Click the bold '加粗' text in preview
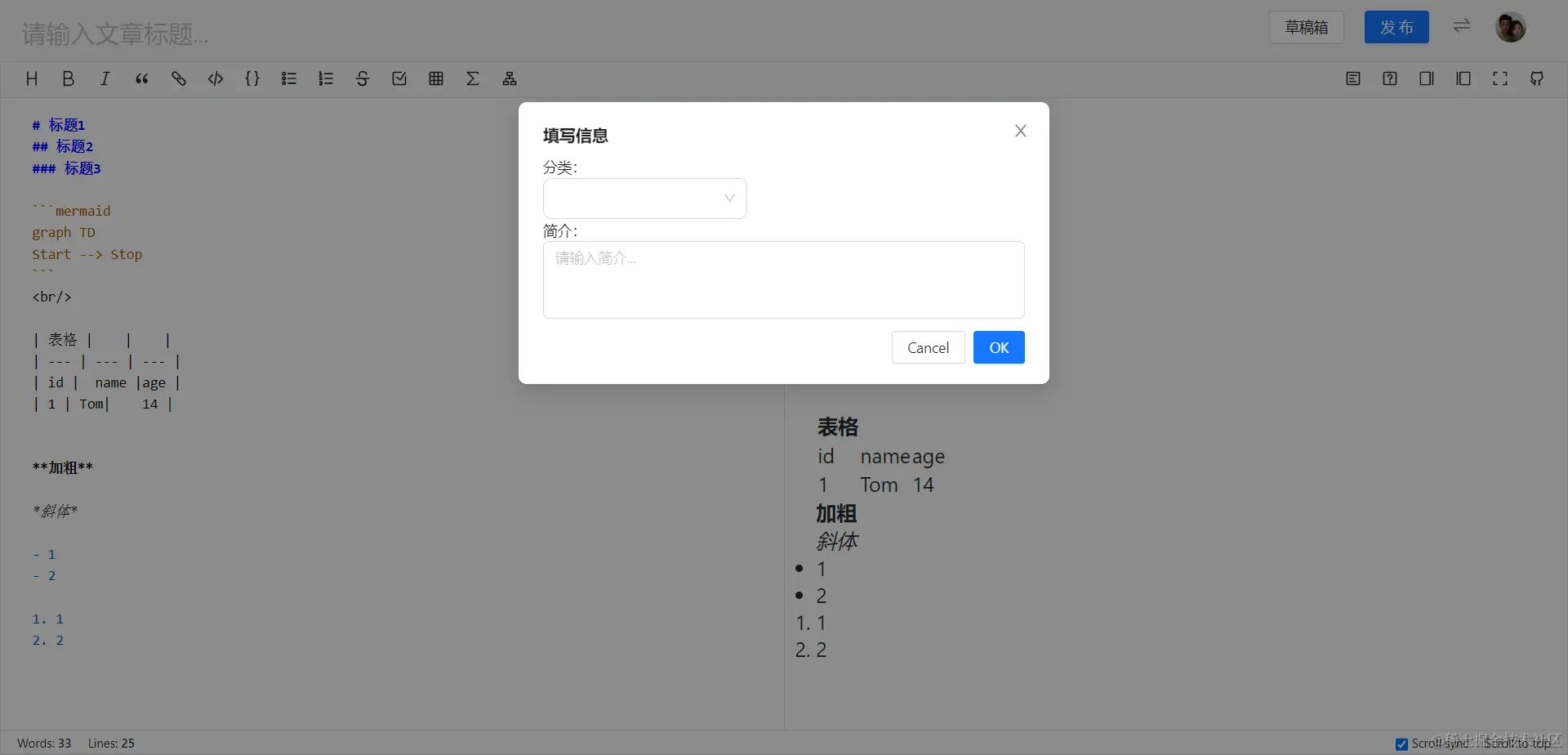 [836, 514]
